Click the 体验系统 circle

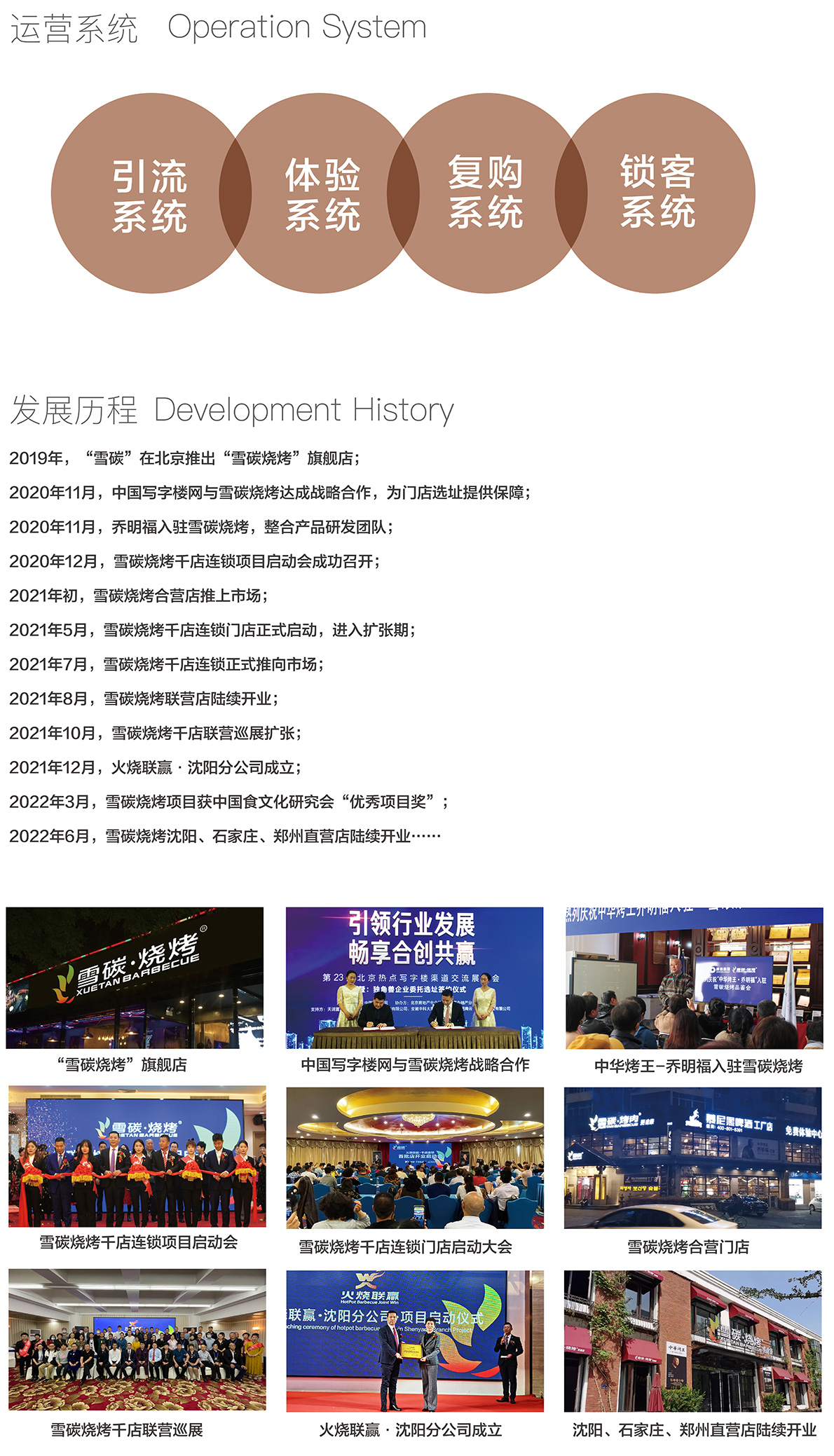click(319, 193)
